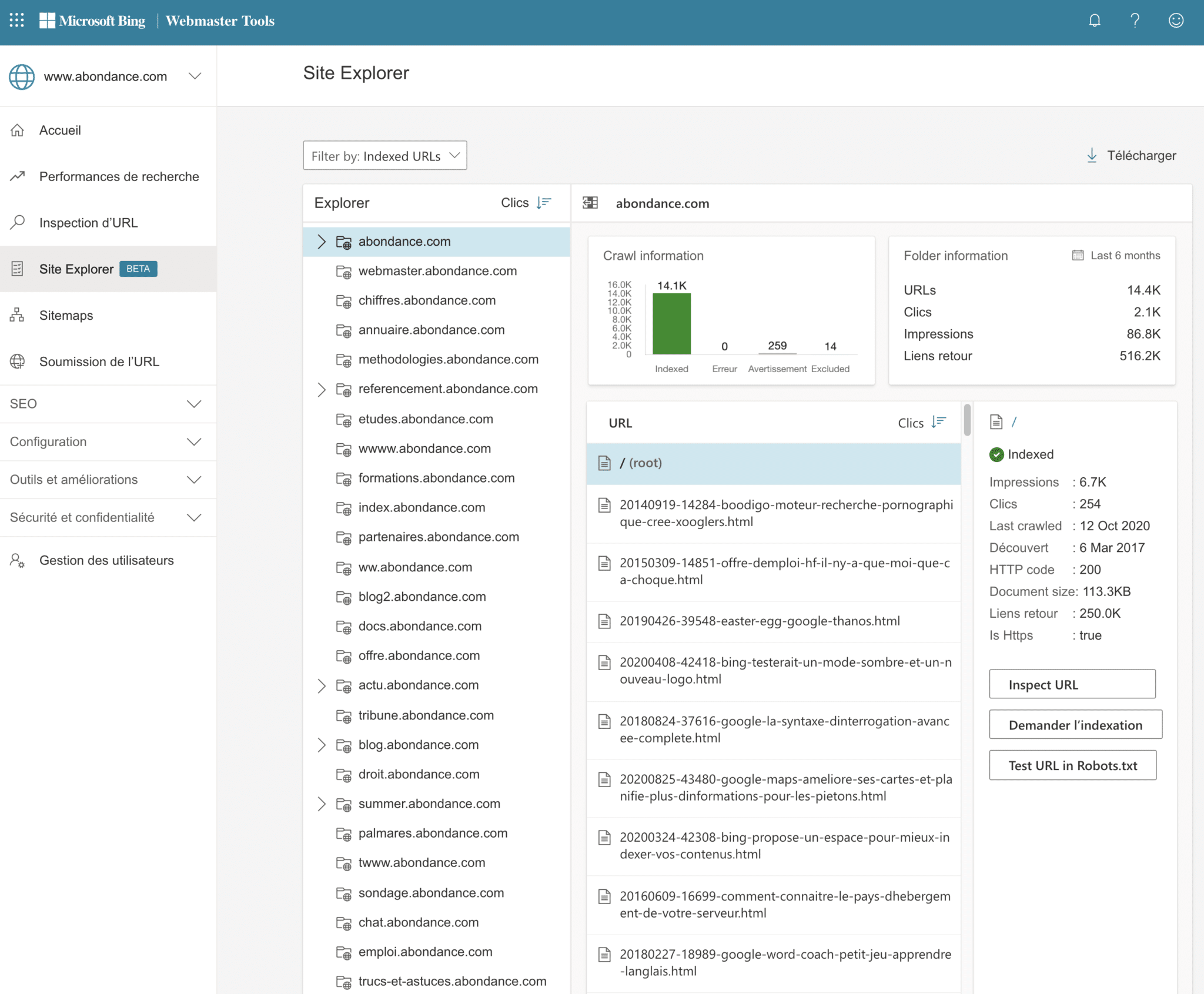Open the app launcher waffle icon

(x=17, y=21)
